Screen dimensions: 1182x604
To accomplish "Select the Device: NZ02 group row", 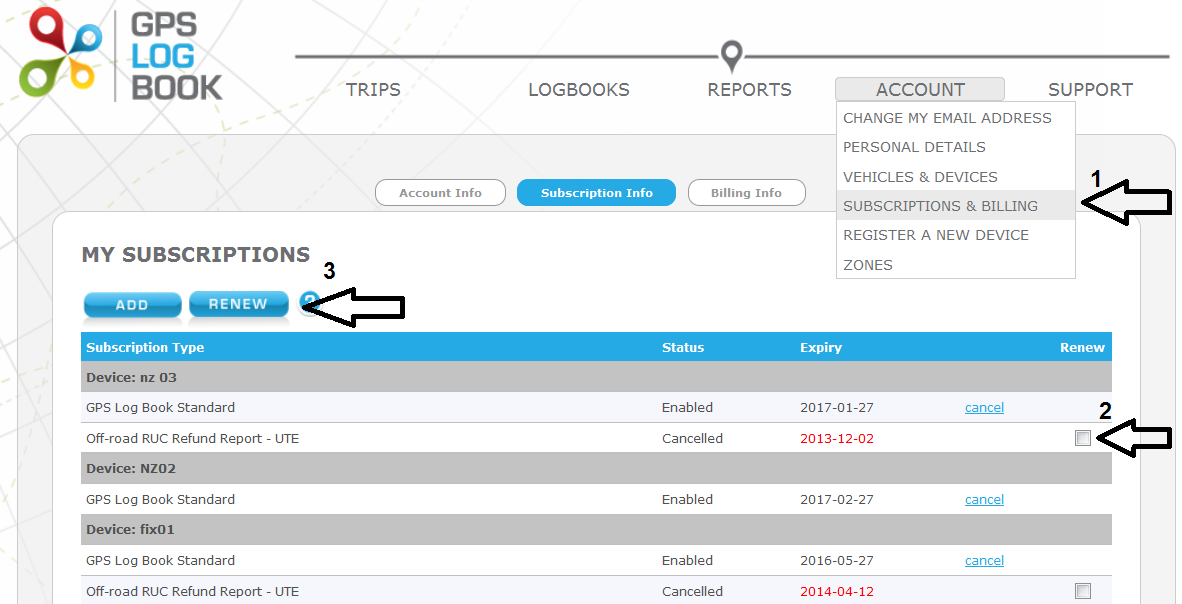I will pyautogui.click(x=596, y=468).
